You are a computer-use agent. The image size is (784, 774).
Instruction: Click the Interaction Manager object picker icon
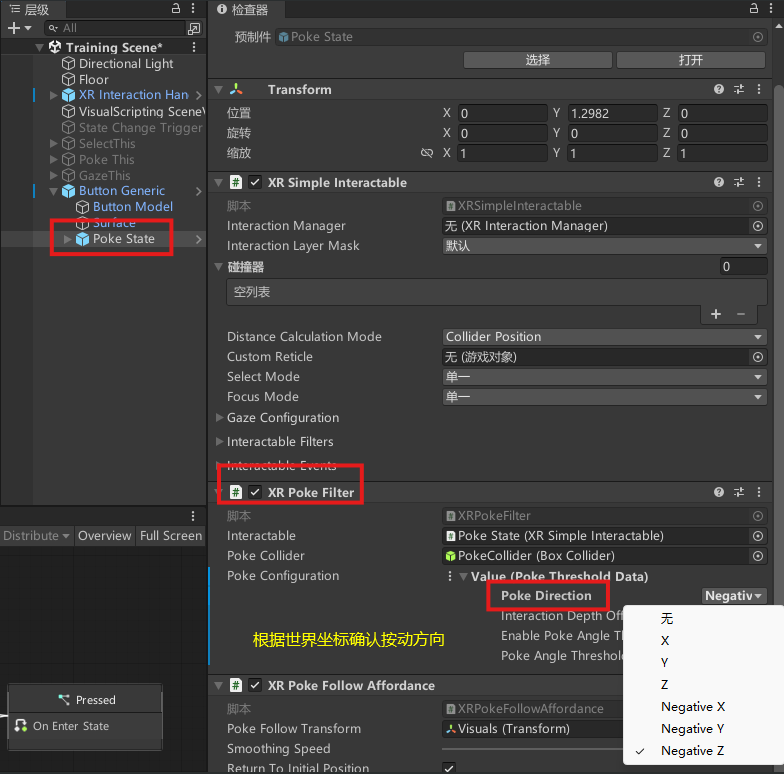757,226
